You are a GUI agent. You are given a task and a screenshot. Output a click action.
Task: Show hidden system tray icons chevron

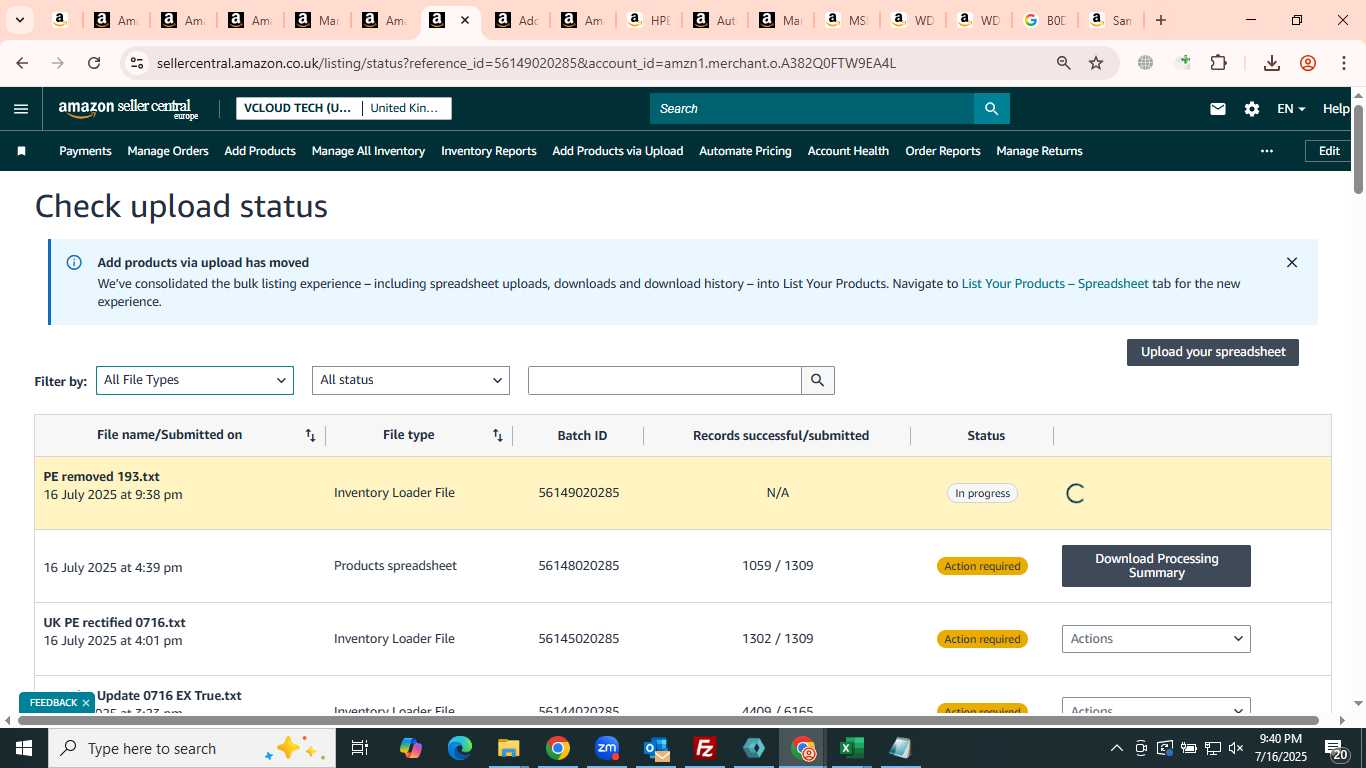1116,748
